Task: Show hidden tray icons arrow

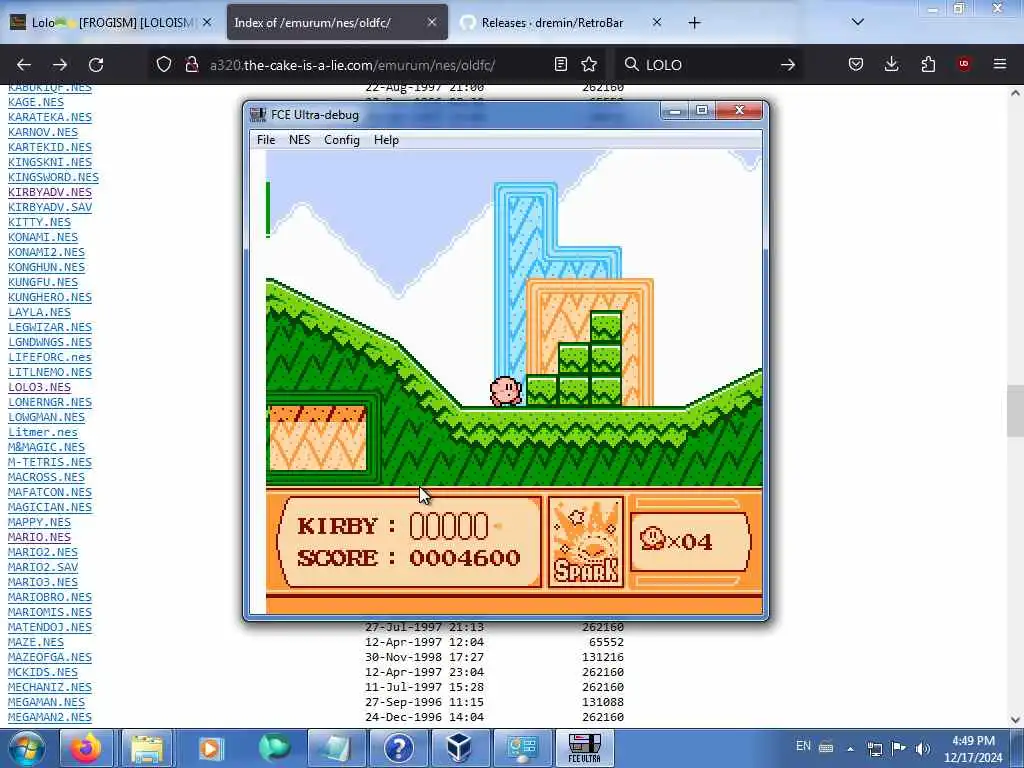Action: [x=850, y=748]
